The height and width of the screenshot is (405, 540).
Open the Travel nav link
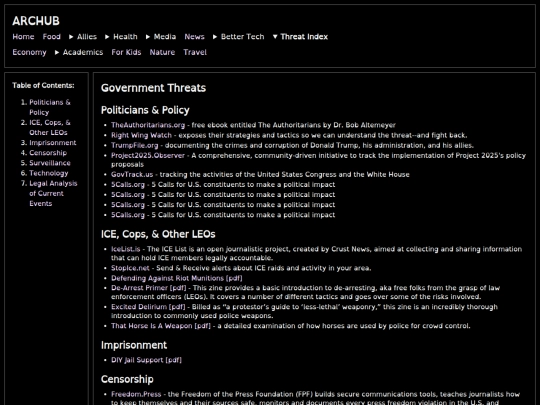[x=195, y=52]
